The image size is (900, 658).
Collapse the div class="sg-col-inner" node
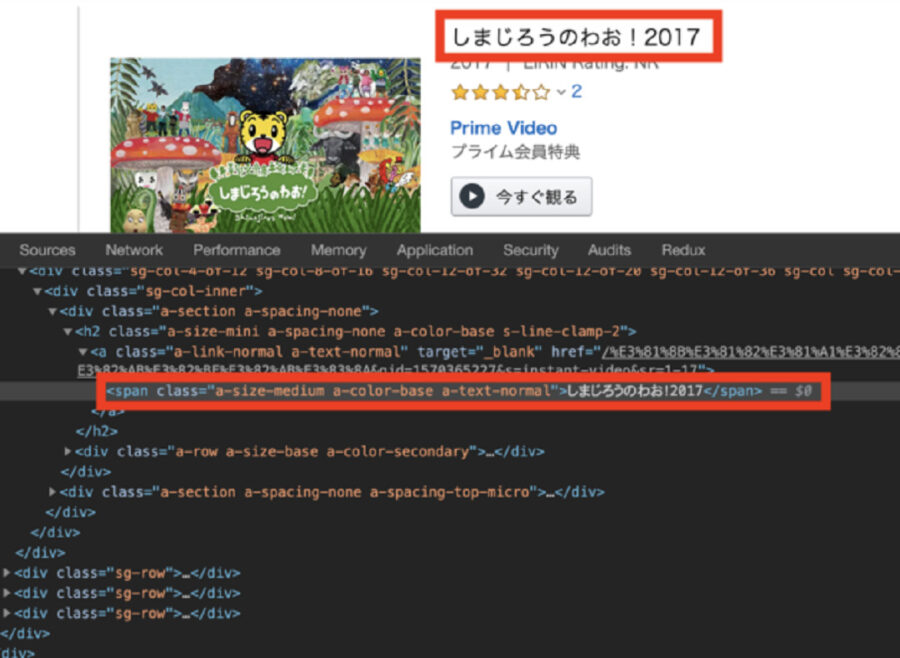coord(37,292)
